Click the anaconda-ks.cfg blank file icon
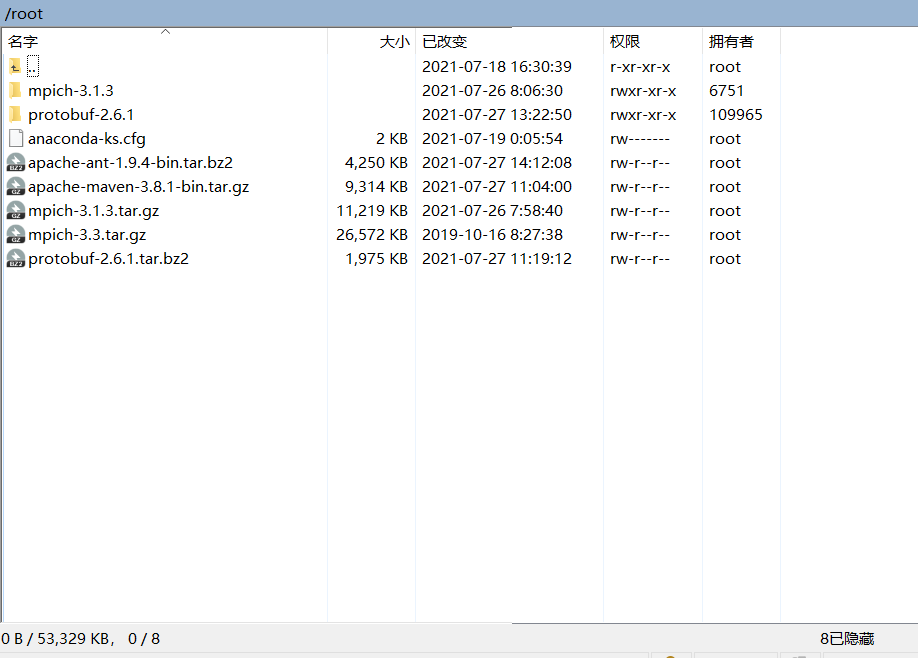Screen dimensions: 918x658 [16, 139]
